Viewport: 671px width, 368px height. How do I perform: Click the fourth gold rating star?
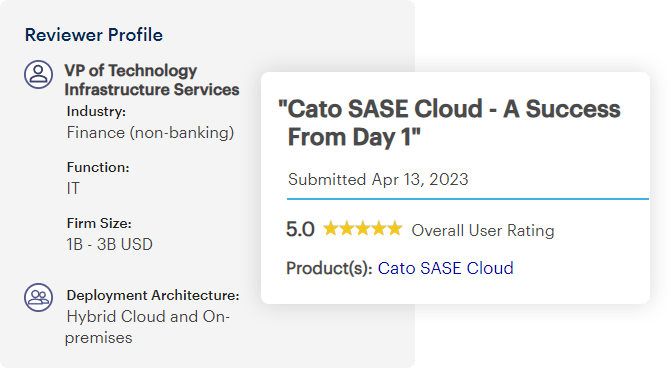tap(378, 229)
